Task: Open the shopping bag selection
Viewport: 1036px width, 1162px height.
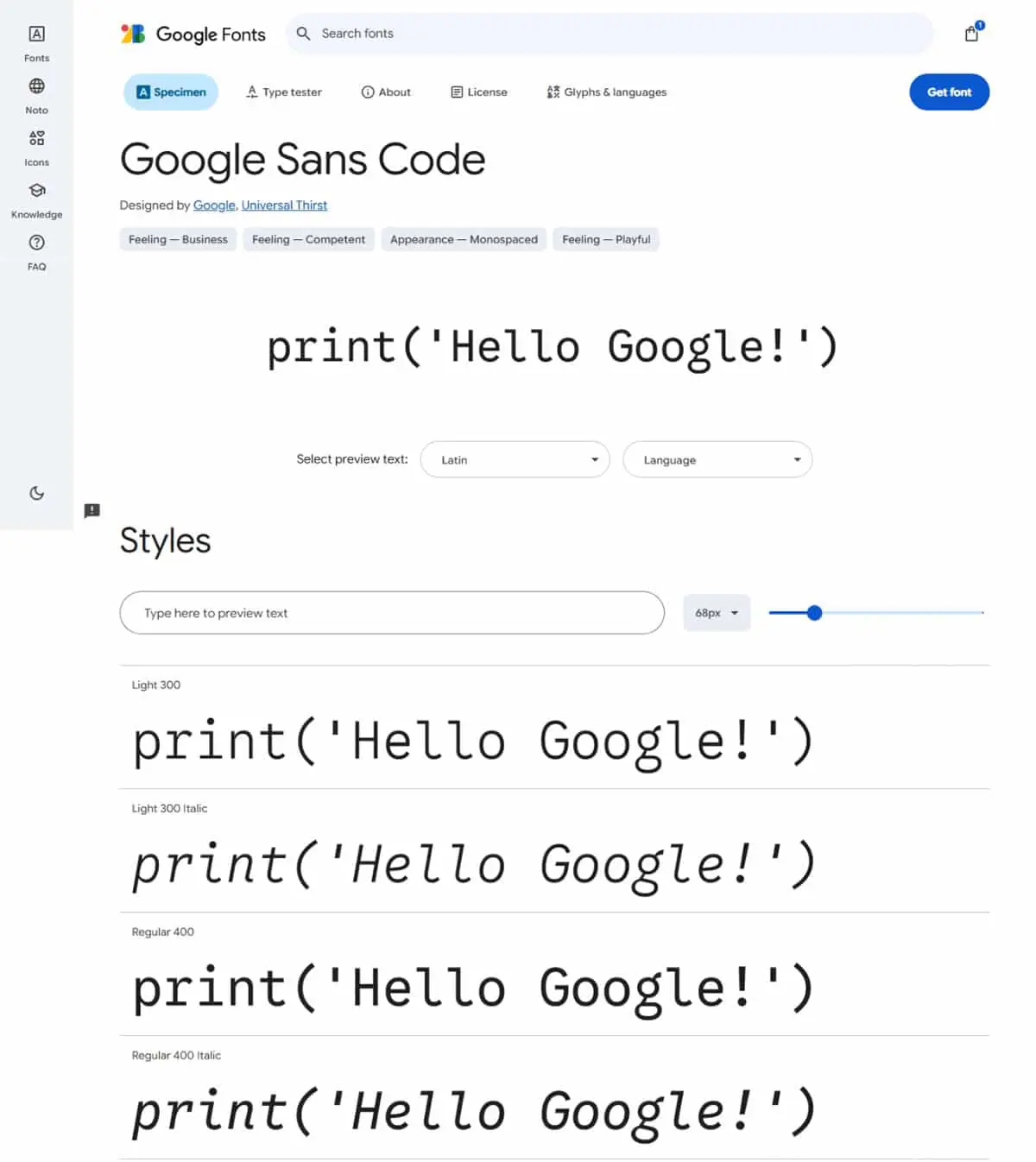Action: pos(972,33)
